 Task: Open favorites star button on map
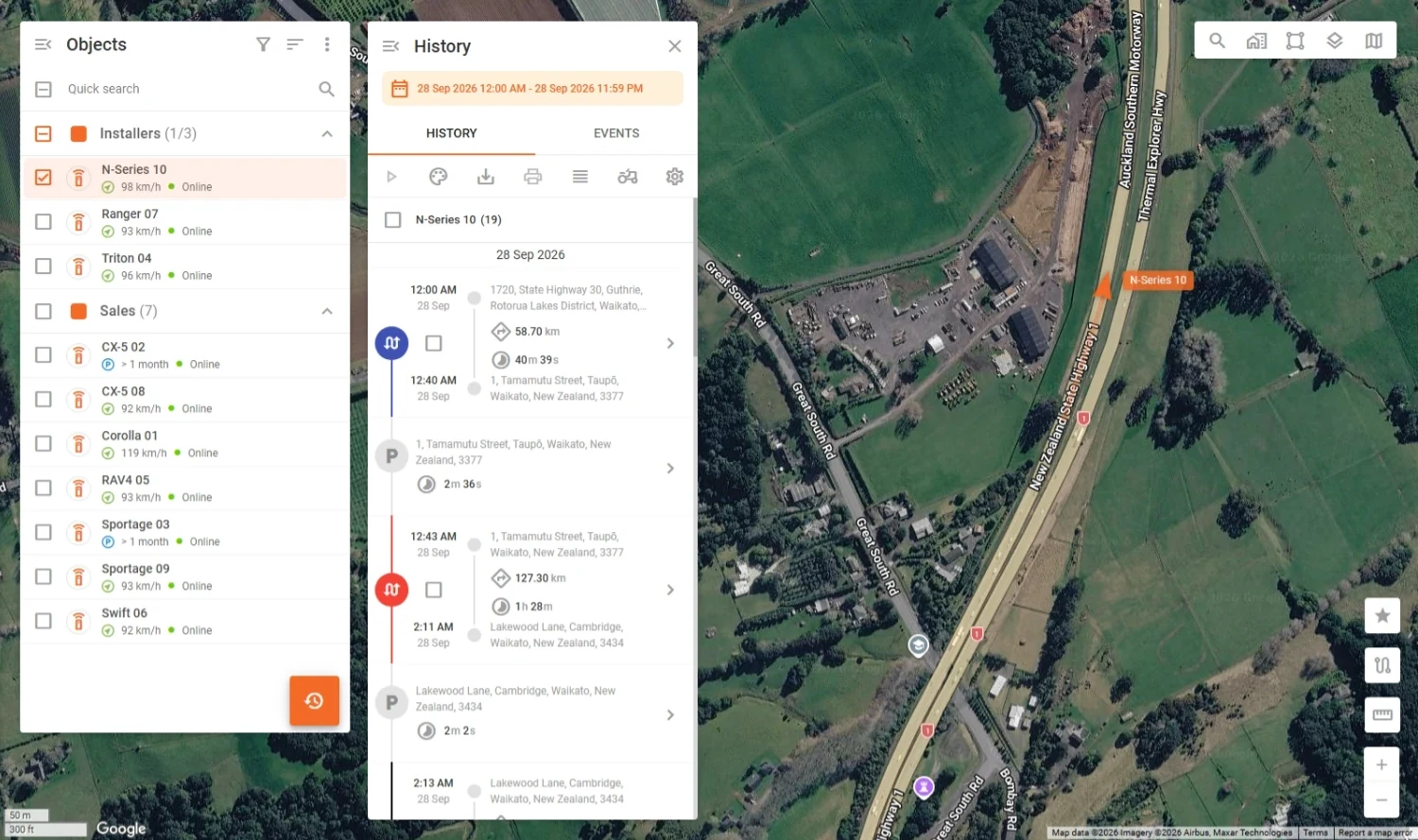point(1382,616)
